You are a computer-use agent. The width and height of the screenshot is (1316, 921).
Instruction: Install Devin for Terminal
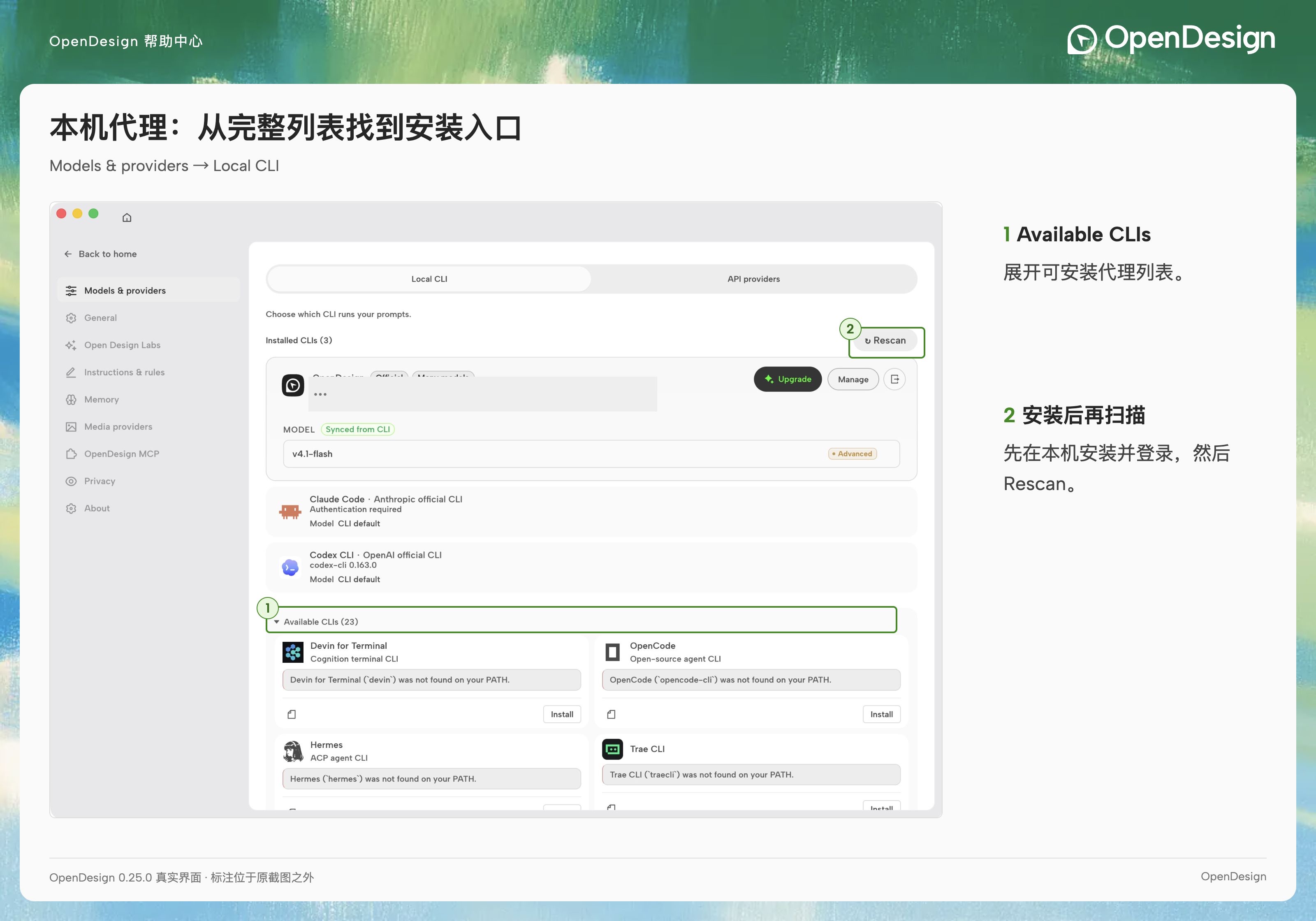pyautogui.click(x=562, y=714)
